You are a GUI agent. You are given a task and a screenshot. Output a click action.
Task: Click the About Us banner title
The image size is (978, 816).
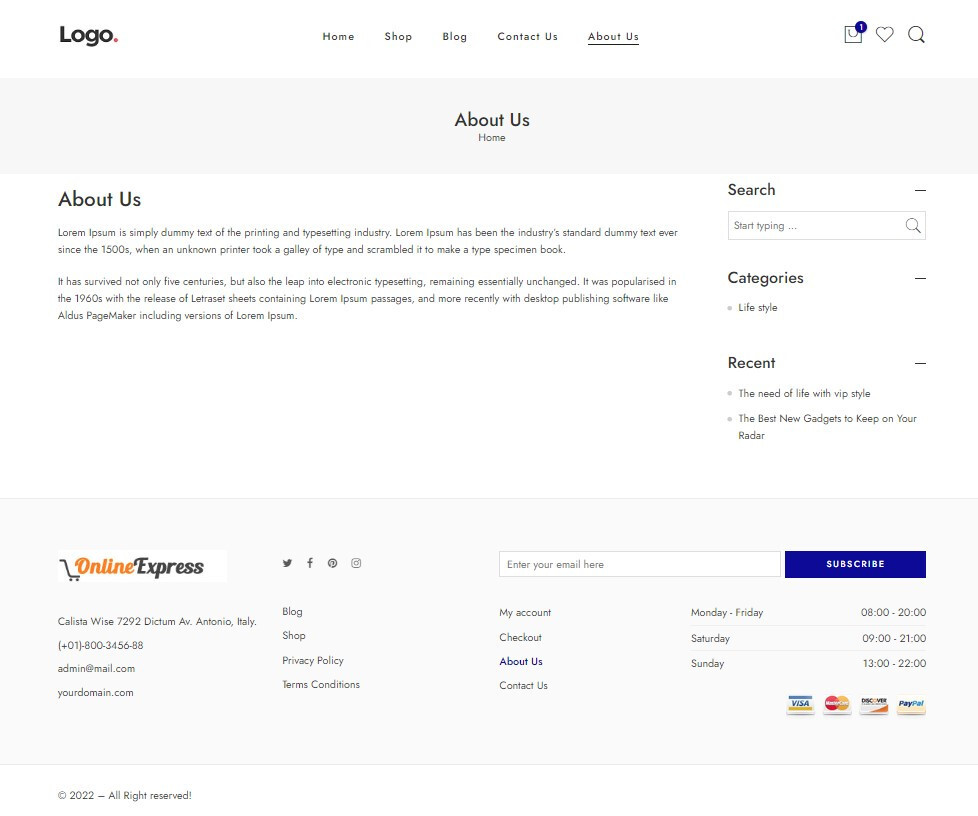[492, 119]
